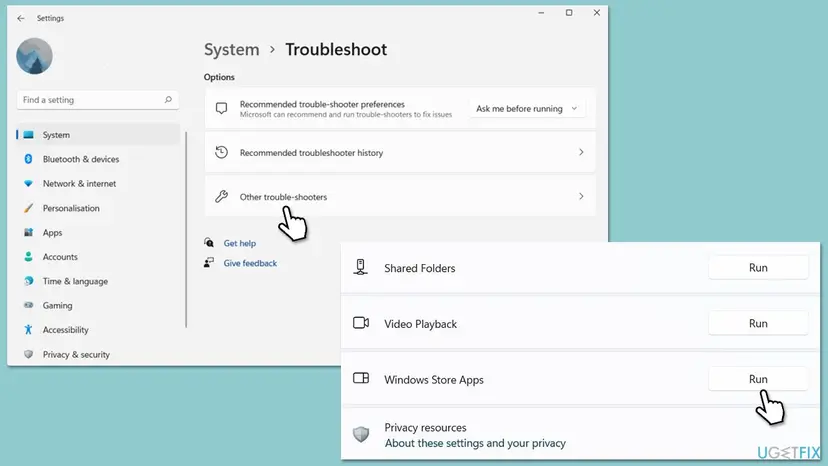Open Privacy & security settings
Image resolution: width=828 pixels, height=466 pixels.
[76, 355]
